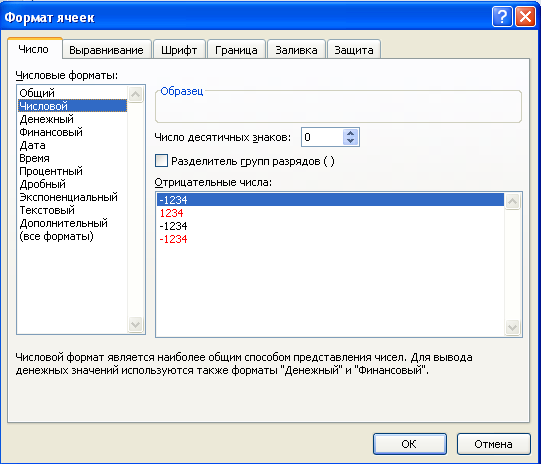Viewport: 541px width, 464px height.
Task: Click up arrow of negative numbers scrollbar
Action: click(x=512, y=201)
